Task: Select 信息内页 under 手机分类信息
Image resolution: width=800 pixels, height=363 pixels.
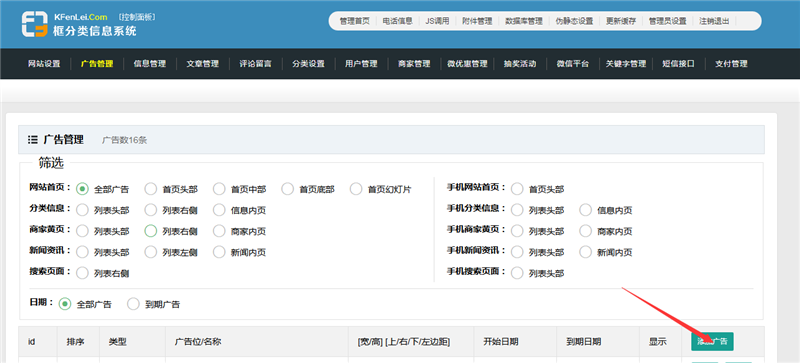Action: tap(586, 210)
